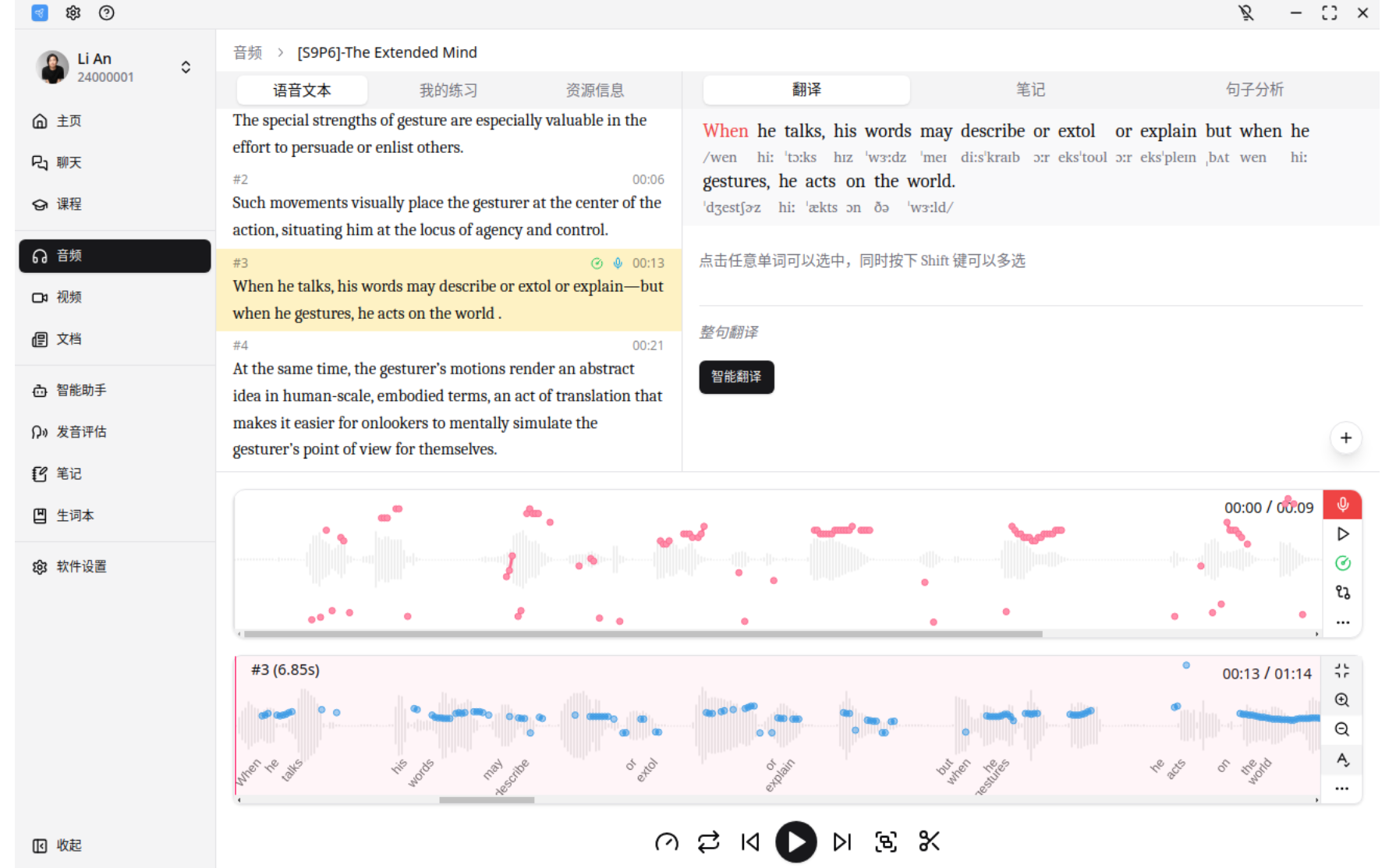Skip to the next sentence

point(841,841)
